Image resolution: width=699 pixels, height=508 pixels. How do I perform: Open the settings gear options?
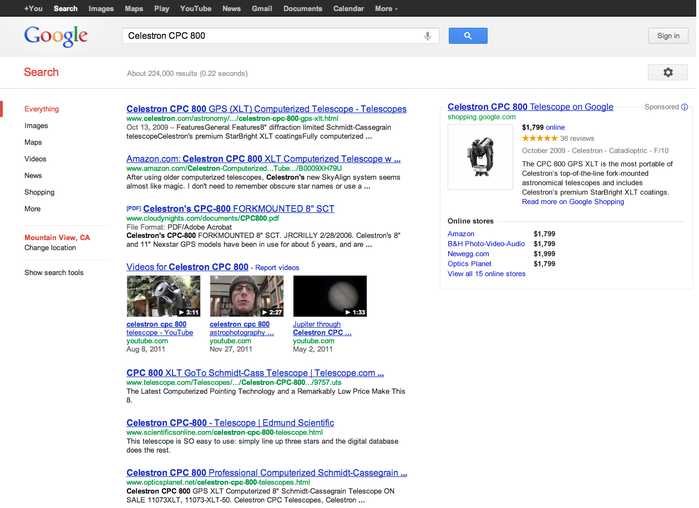(x=667, y=72)
